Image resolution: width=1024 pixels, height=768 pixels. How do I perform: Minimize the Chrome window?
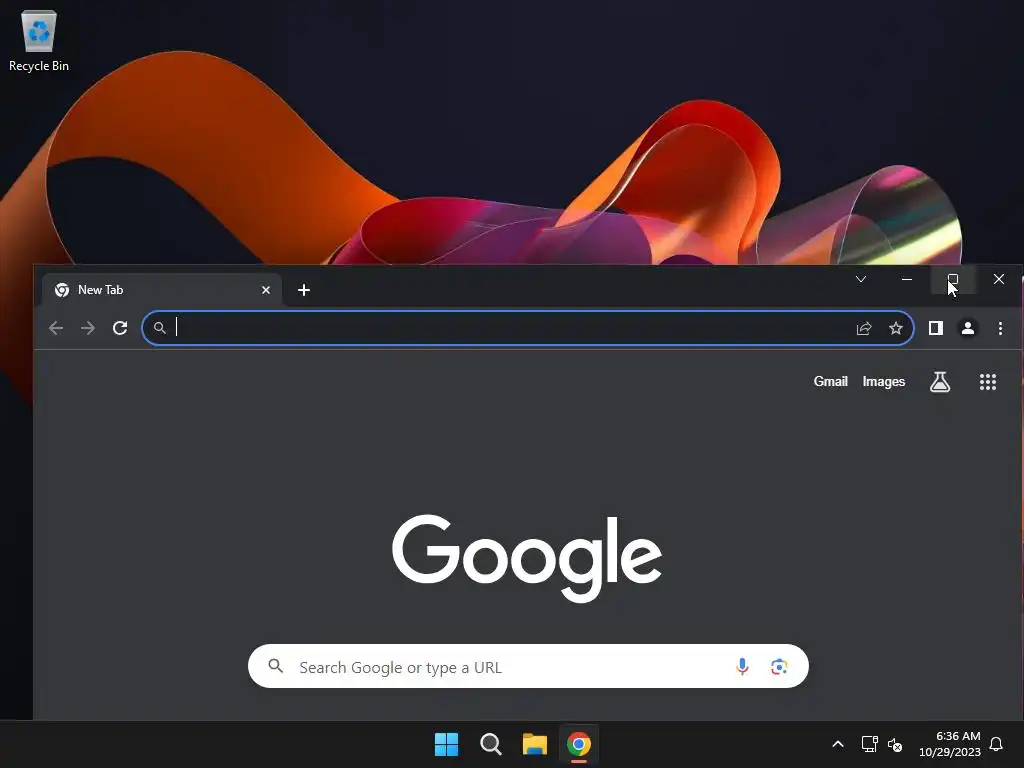pos(906,279)
